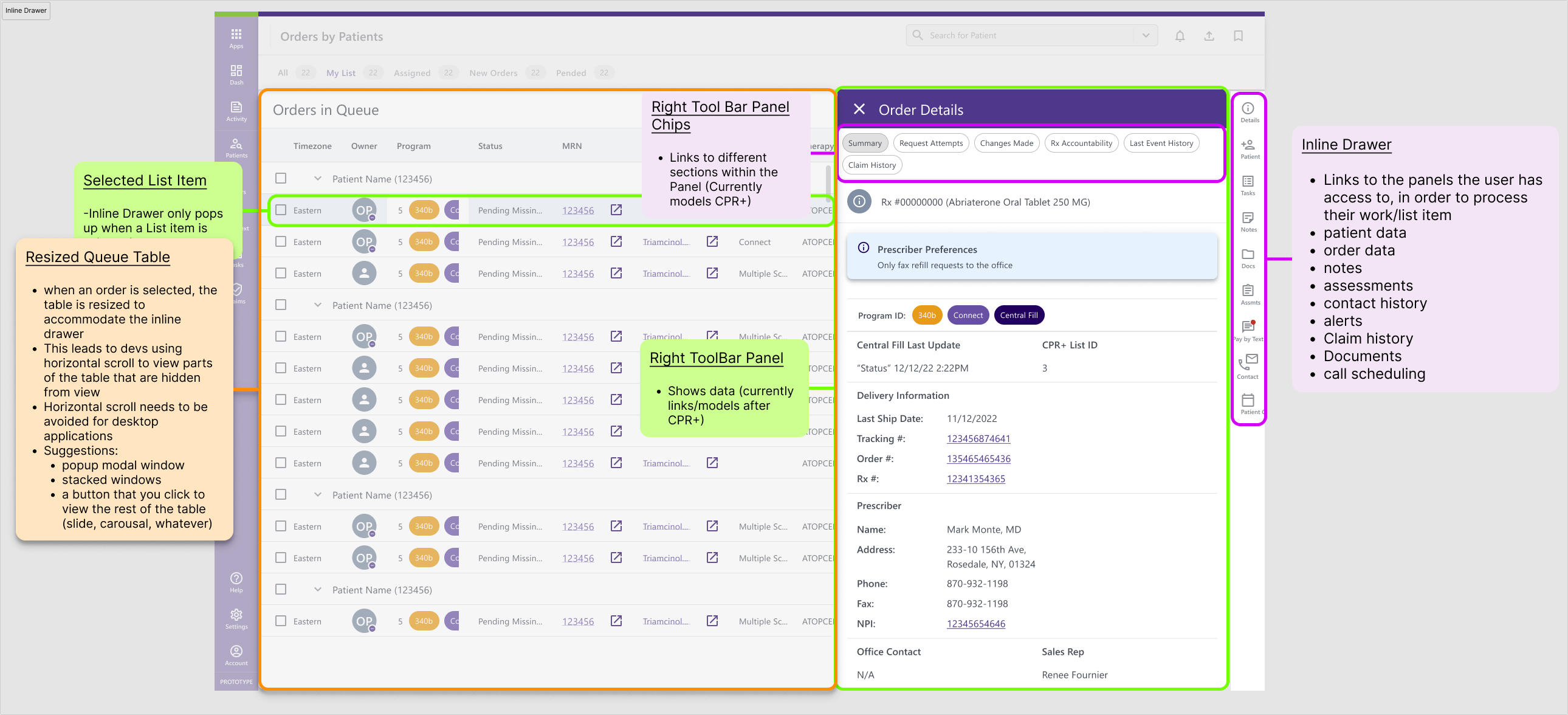Click the bookmark icon in header
The image size is (1568, 715).
click(x=1237, y=36)
